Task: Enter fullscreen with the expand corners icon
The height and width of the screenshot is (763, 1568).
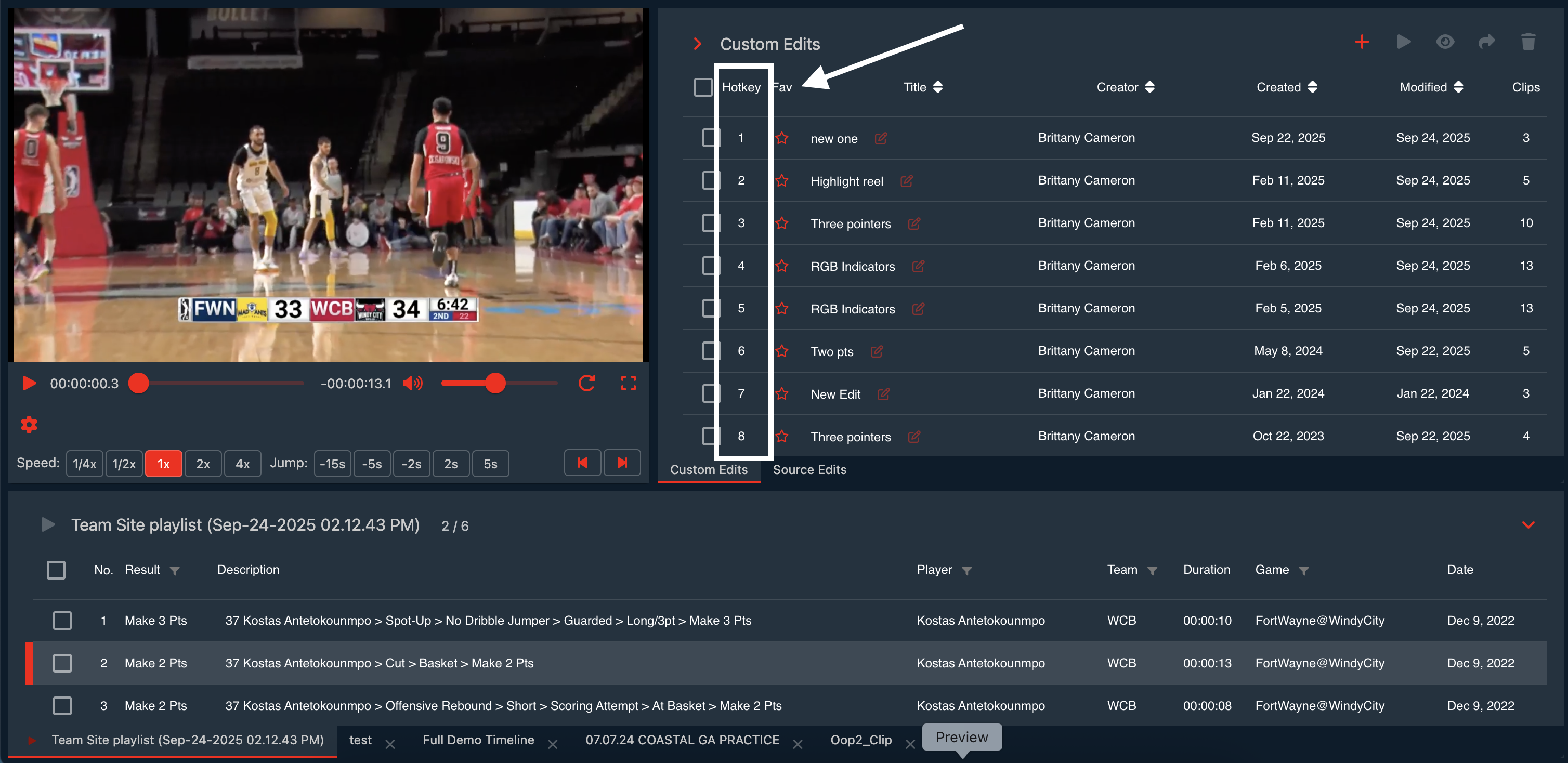Action: tap(628, 384)
